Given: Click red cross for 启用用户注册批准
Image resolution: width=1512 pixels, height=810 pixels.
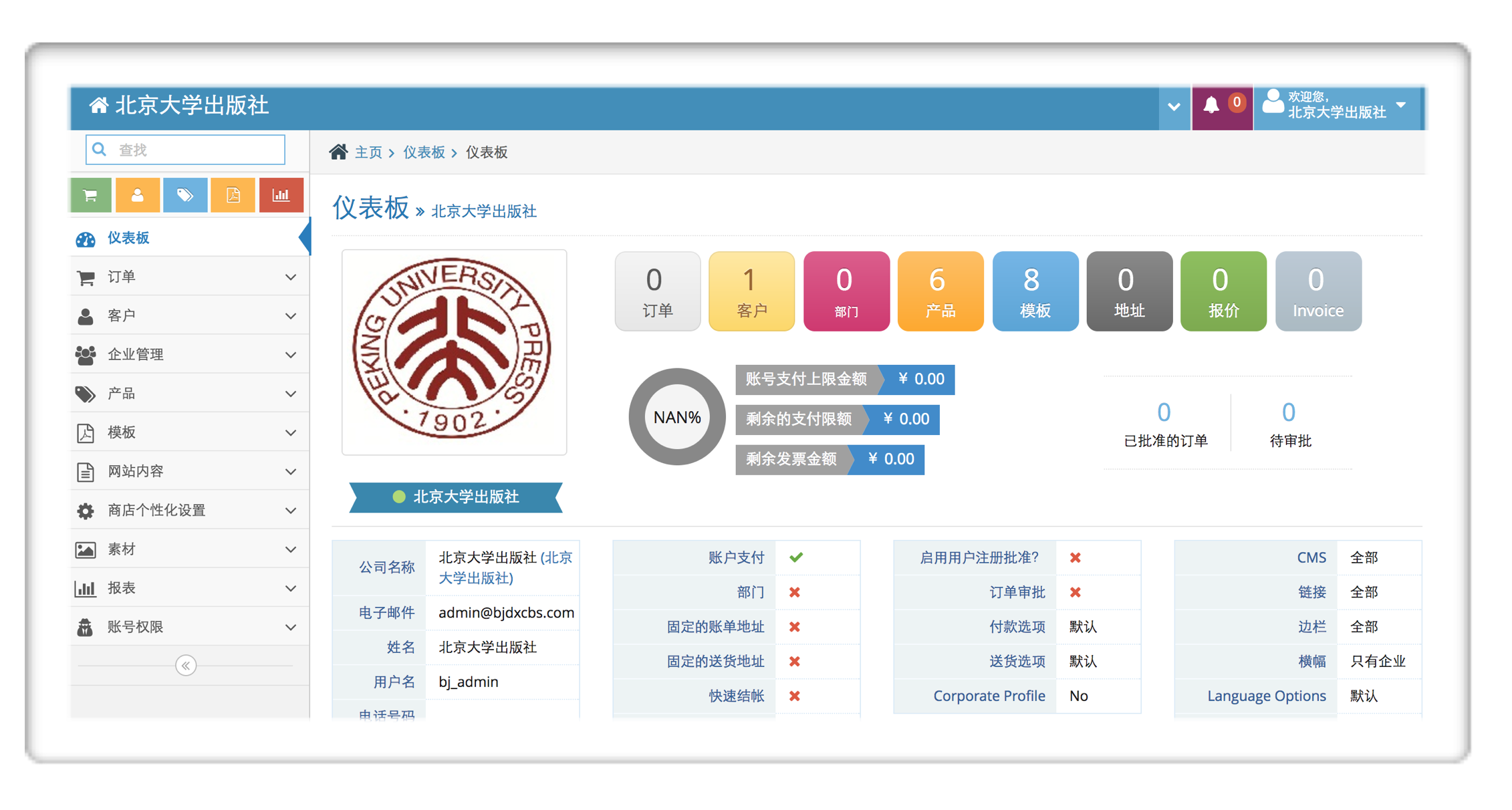Looking at the screenshot, I should pyautogui.click(x=1076, y=557).
